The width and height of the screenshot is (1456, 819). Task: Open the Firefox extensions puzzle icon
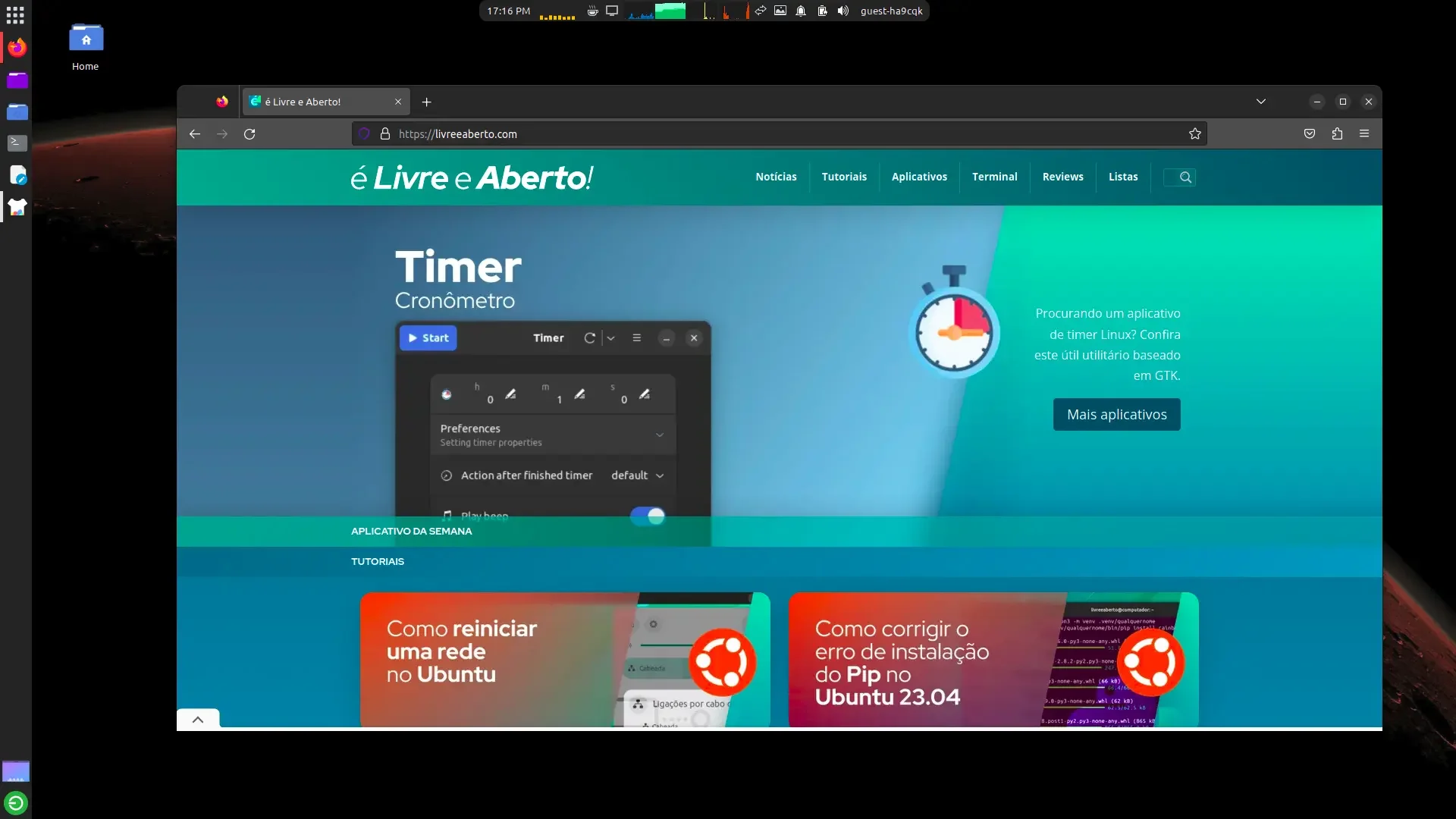[1337, 134]
